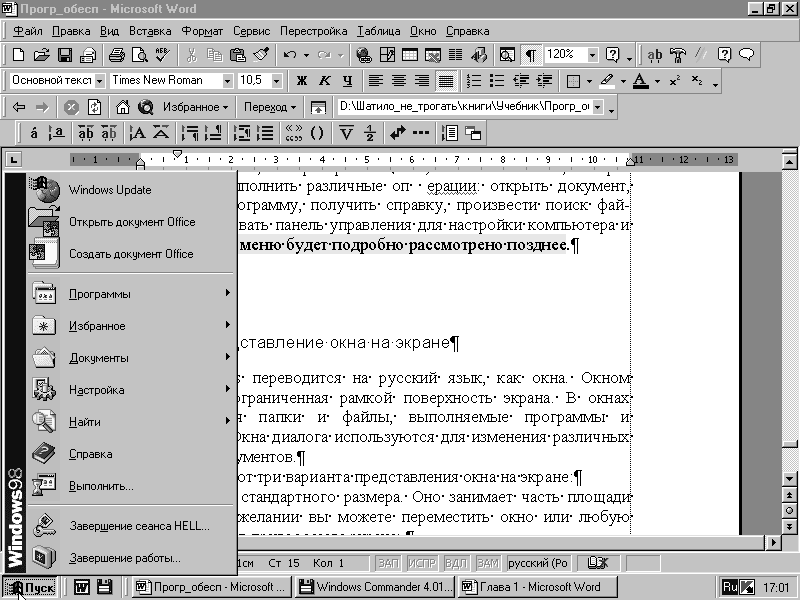Click the Ru language indicator in the tray

click(x=730, y=587)
